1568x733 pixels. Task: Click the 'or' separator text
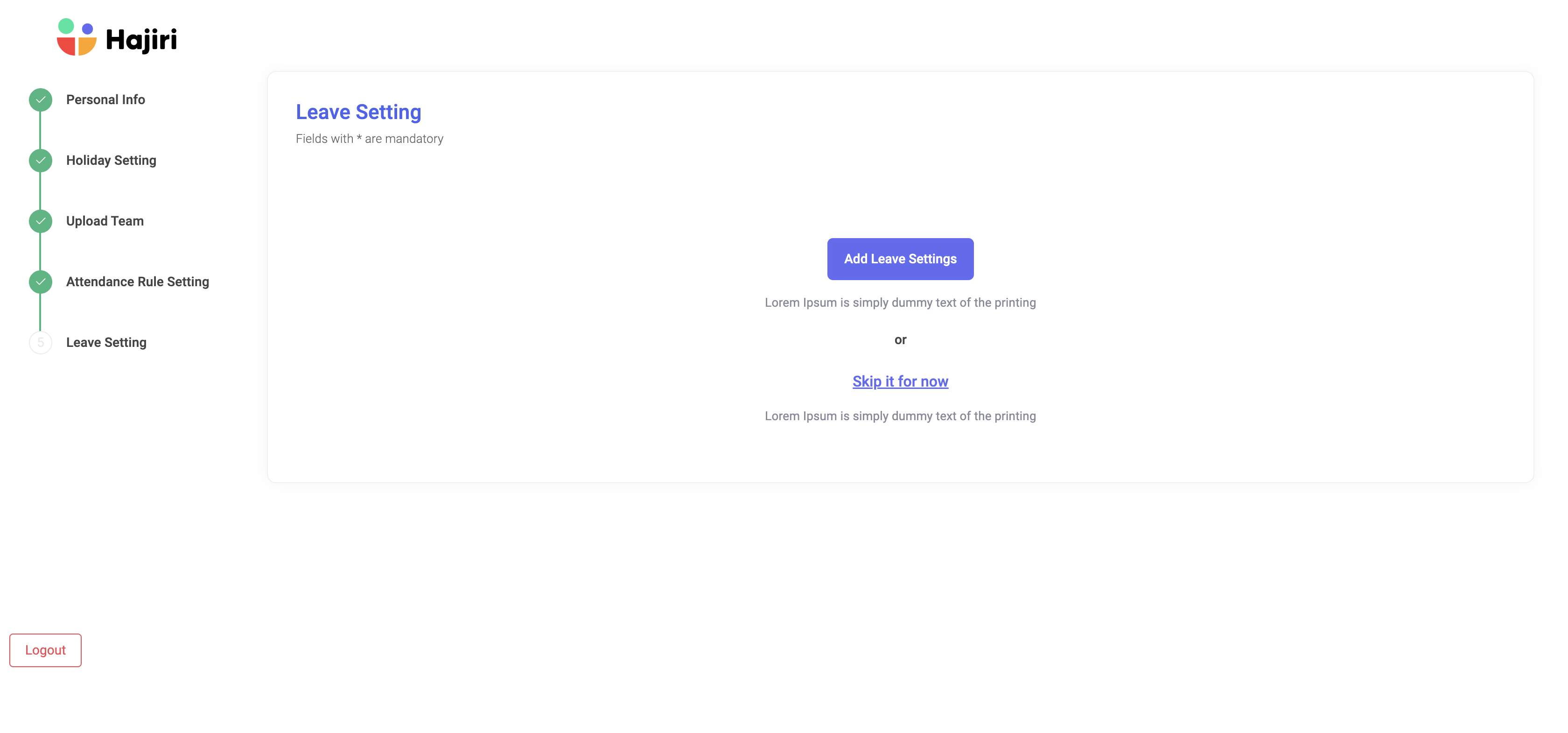click(x=900, y=340)
